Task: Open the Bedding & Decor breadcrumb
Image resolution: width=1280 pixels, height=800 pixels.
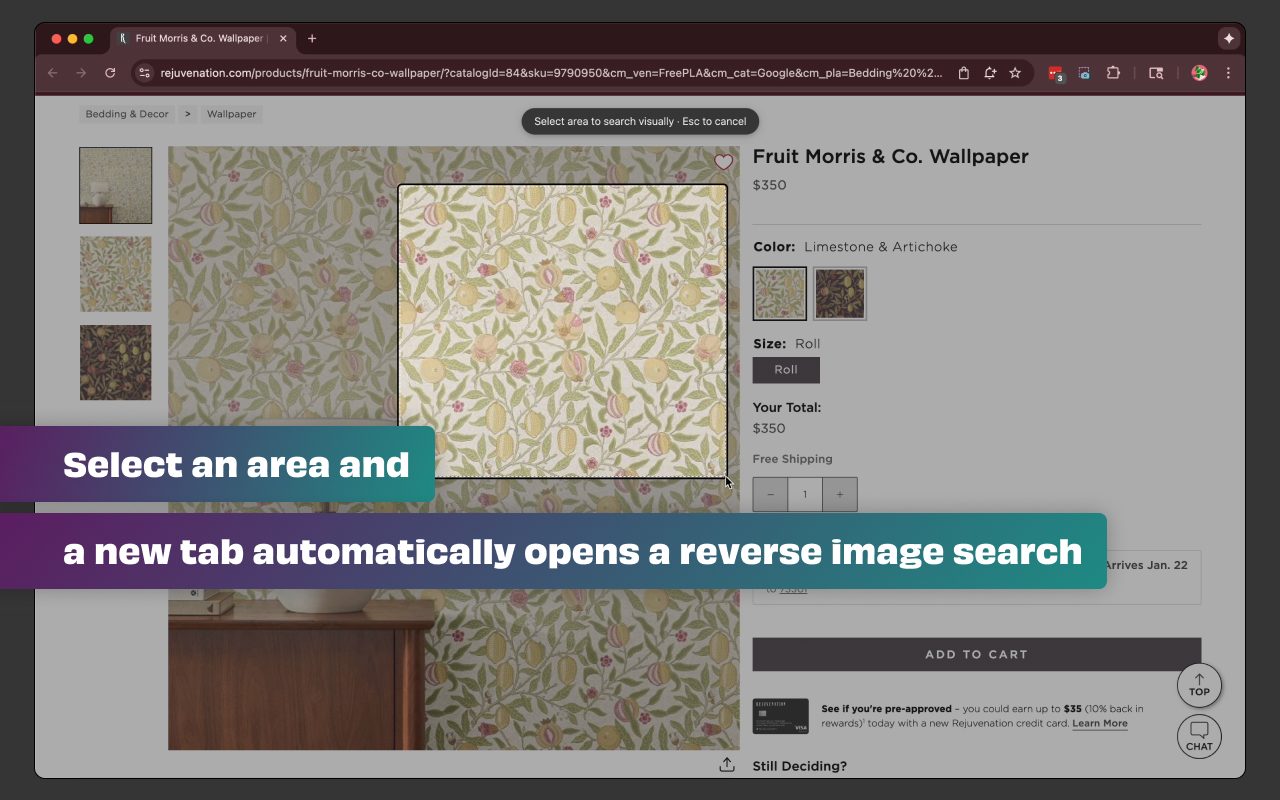Action: (x=127, y=114)
